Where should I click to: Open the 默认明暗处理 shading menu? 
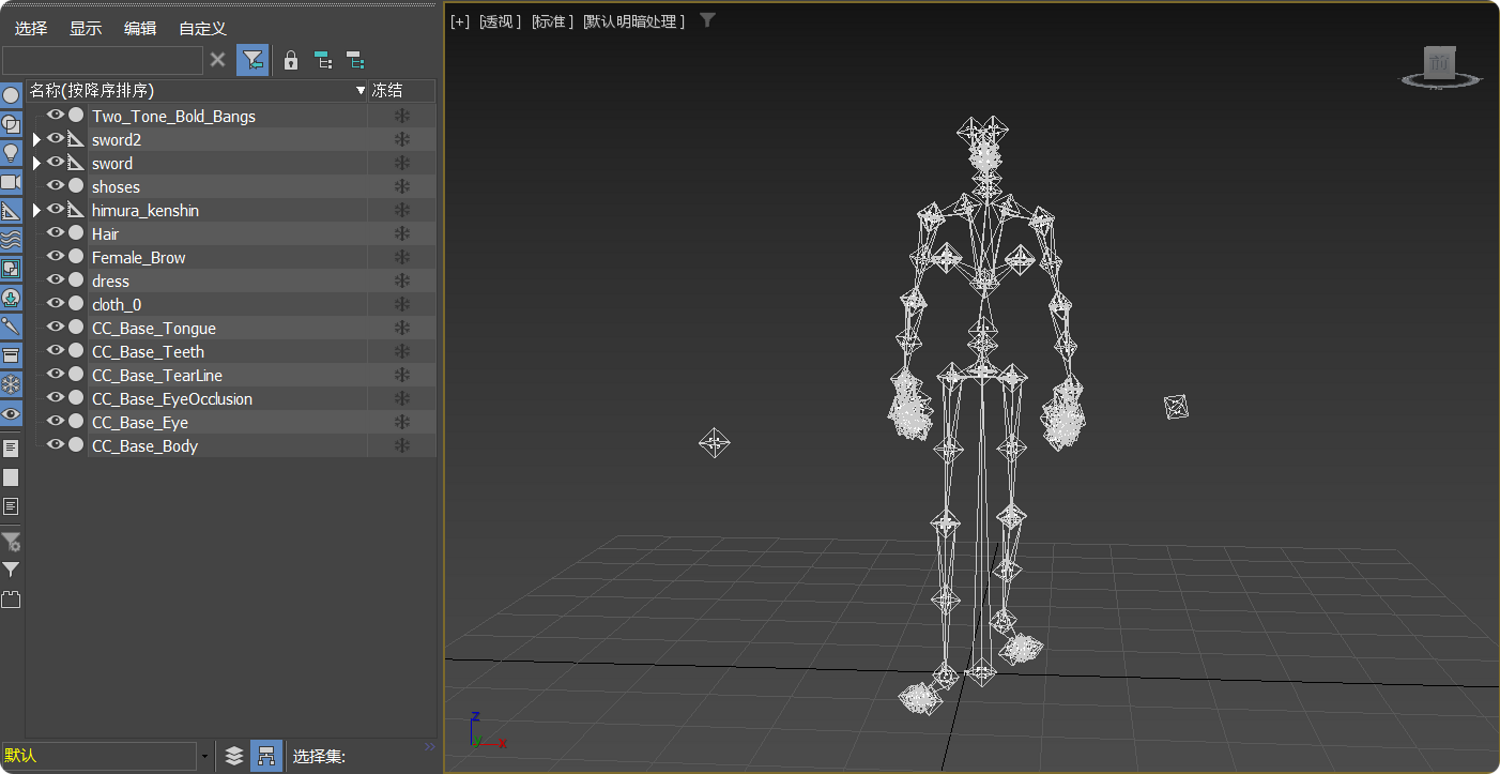(634, 21)
